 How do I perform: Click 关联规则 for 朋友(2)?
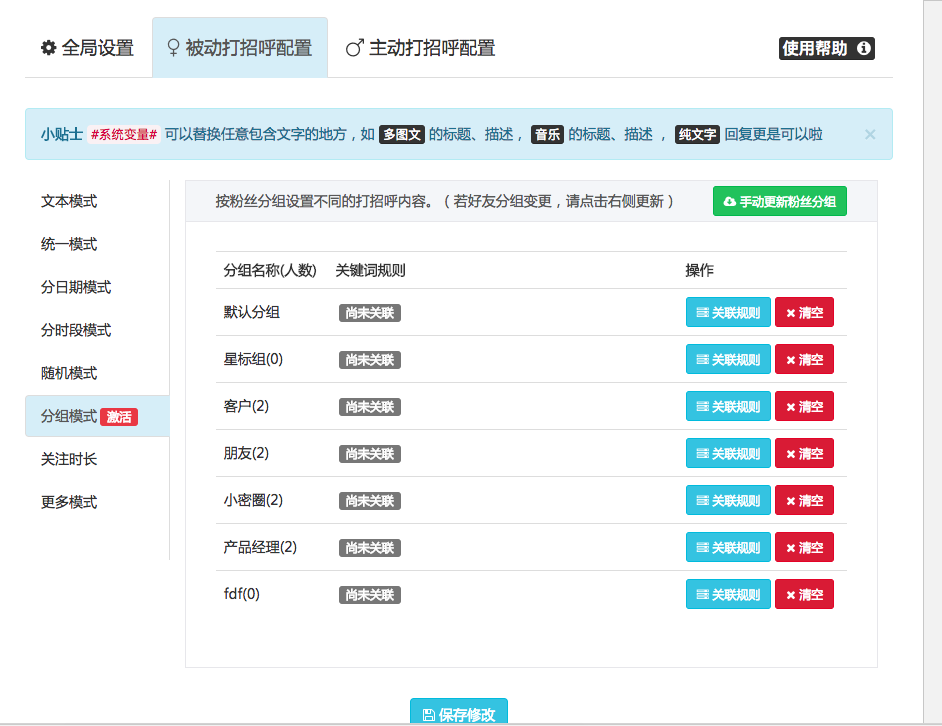point(728,453)
